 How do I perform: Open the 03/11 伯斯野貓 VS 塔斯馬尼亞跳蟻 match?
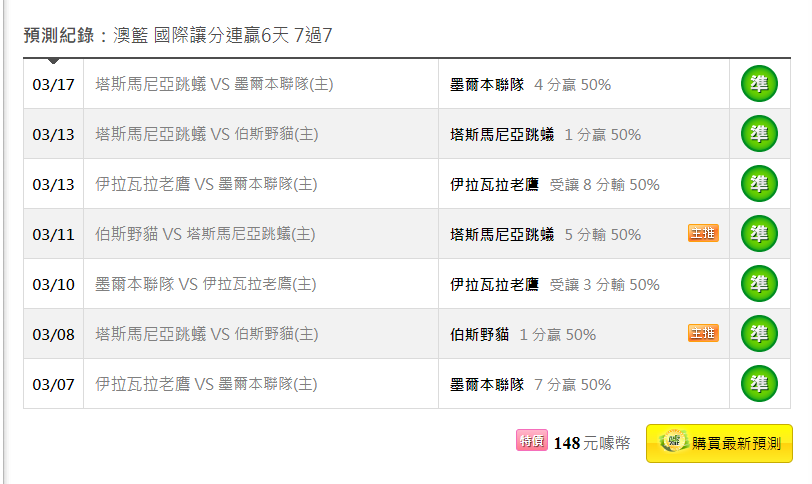coord(205,234)
